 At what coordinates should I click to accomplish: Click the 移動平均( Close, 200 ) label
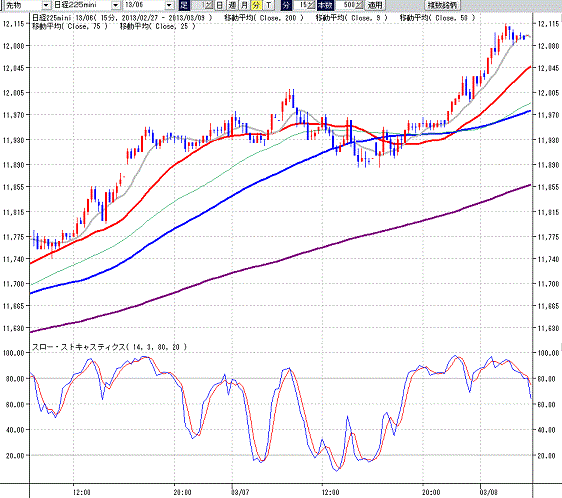point(264,18)
